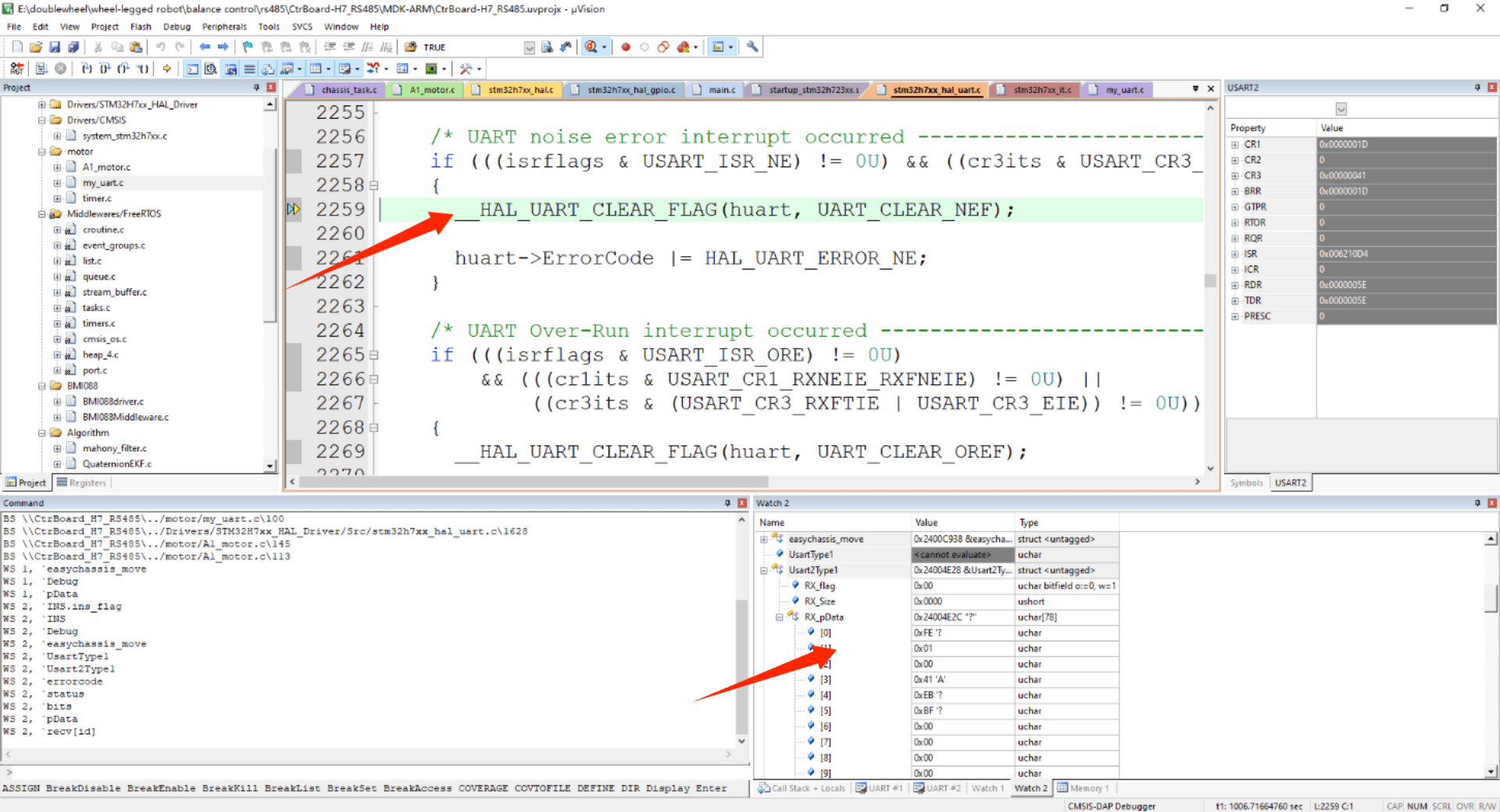Indent selected lines icon
This screenshot has height=812, width=1500.
330,47
